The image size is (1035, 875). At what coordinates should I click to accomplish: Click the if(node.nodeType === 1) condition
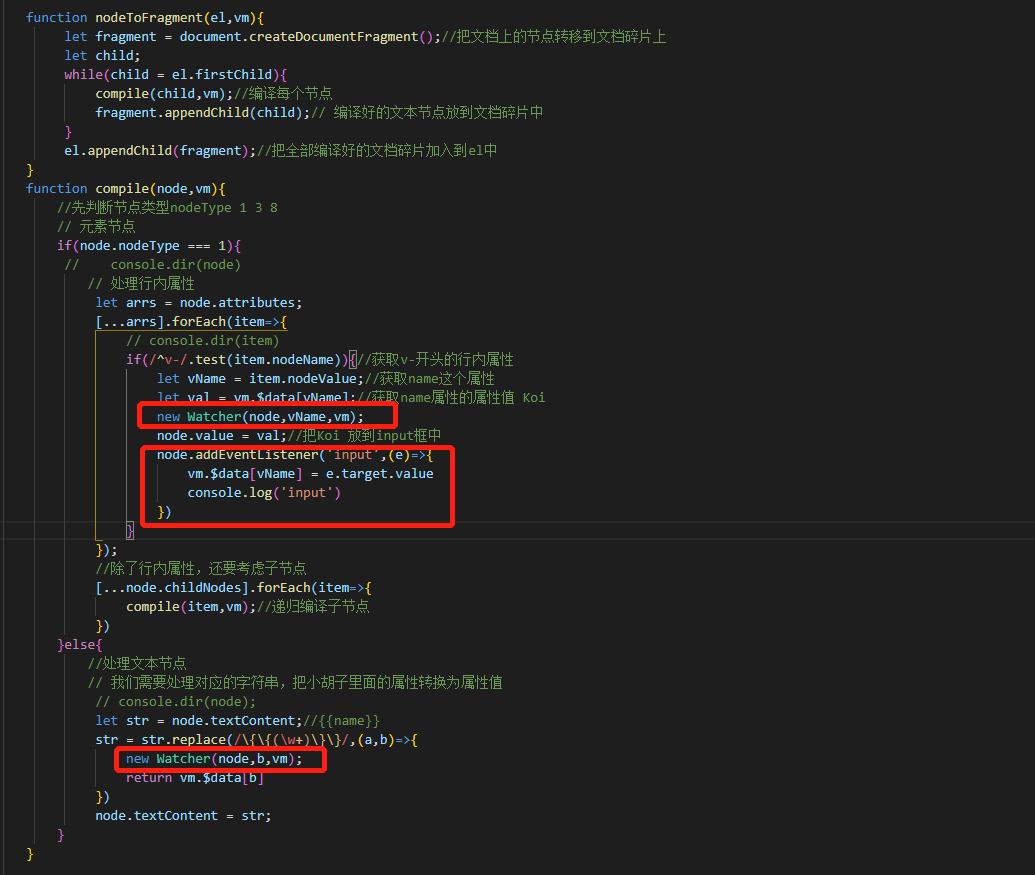point(149,246)
